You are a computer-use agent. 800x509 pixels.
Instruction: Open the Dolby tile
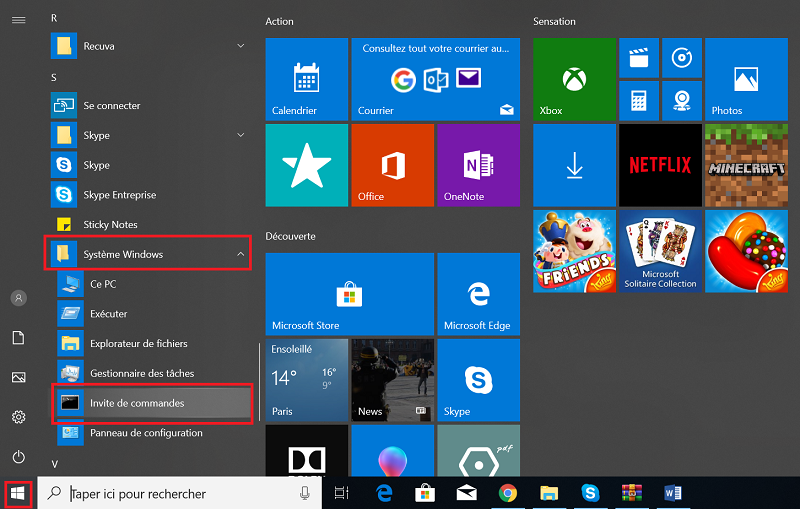point(307,451)
